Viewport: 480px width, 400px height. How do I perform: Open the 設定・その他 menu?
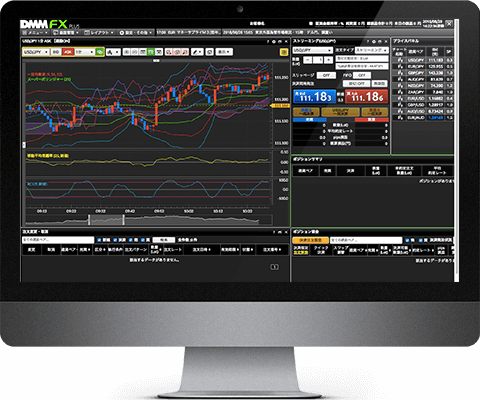coord(136,33)
